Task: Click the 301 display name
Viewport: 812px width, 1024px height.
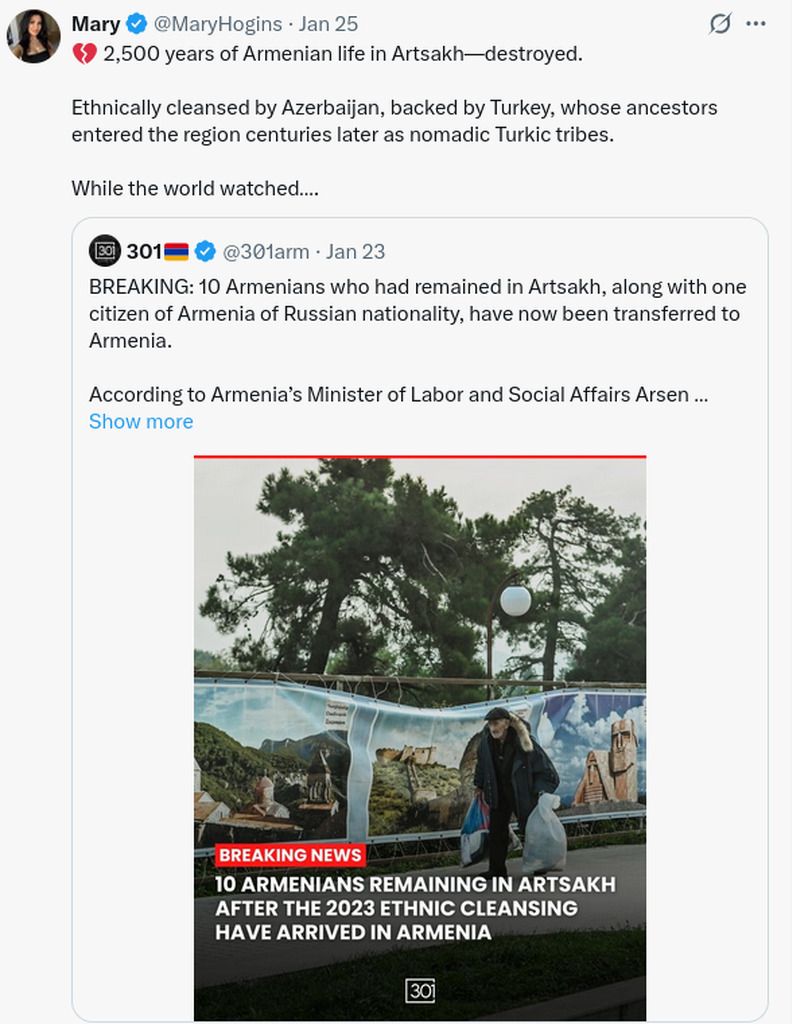Action: (x=143, y=251)
